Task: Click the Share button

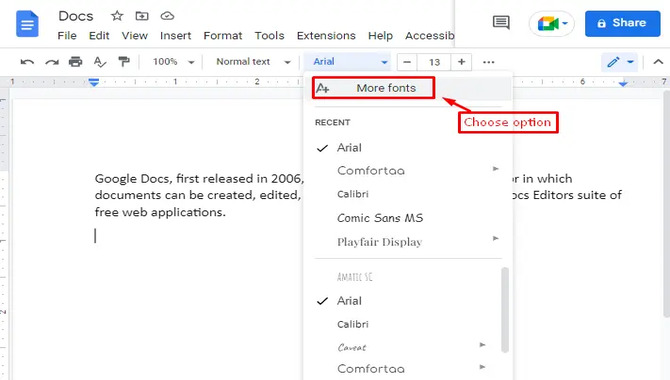Action: click(623, 24)
